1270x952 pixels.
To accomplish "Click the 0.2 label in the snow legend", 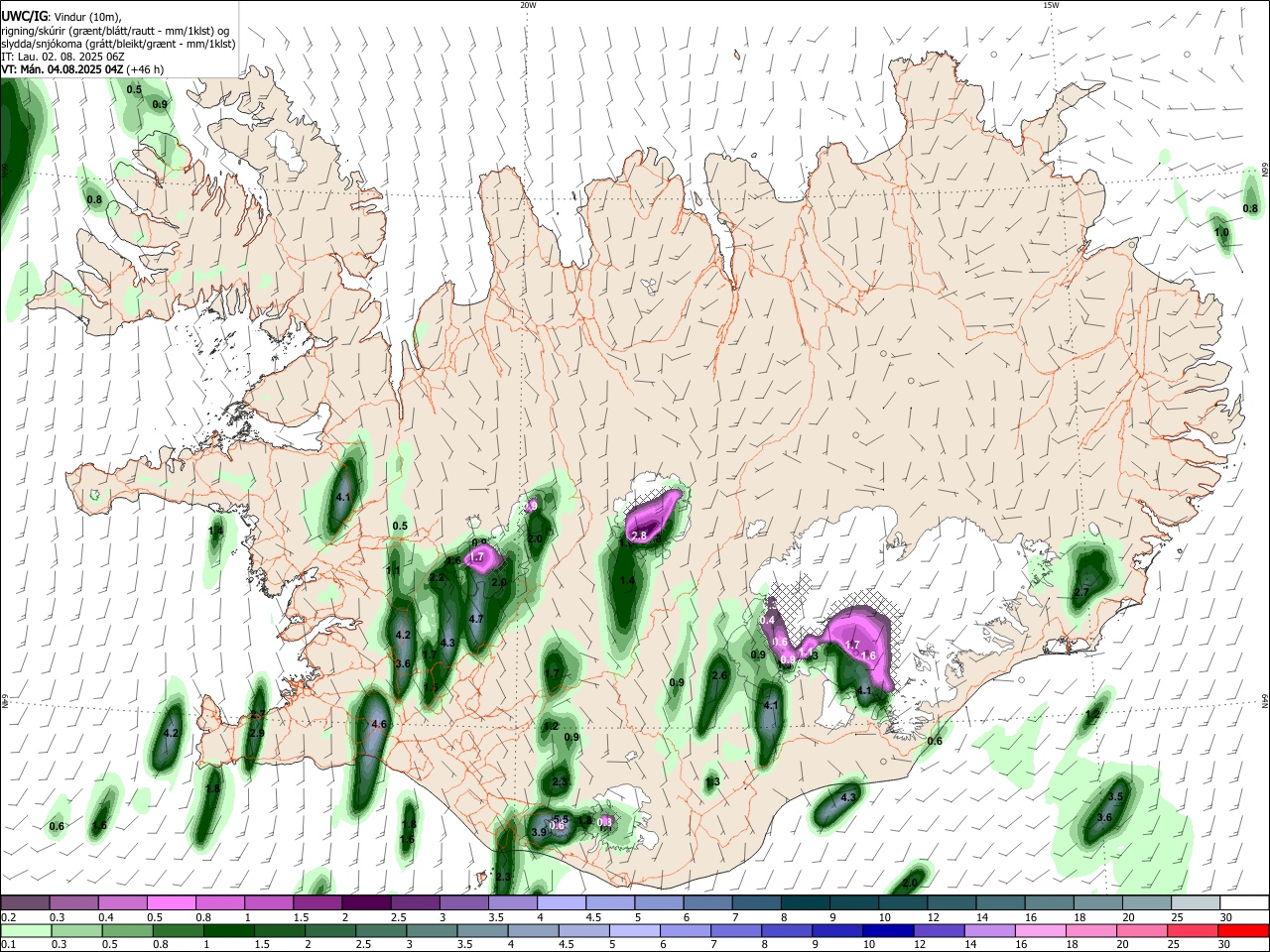I will click(x=8, y=917).
